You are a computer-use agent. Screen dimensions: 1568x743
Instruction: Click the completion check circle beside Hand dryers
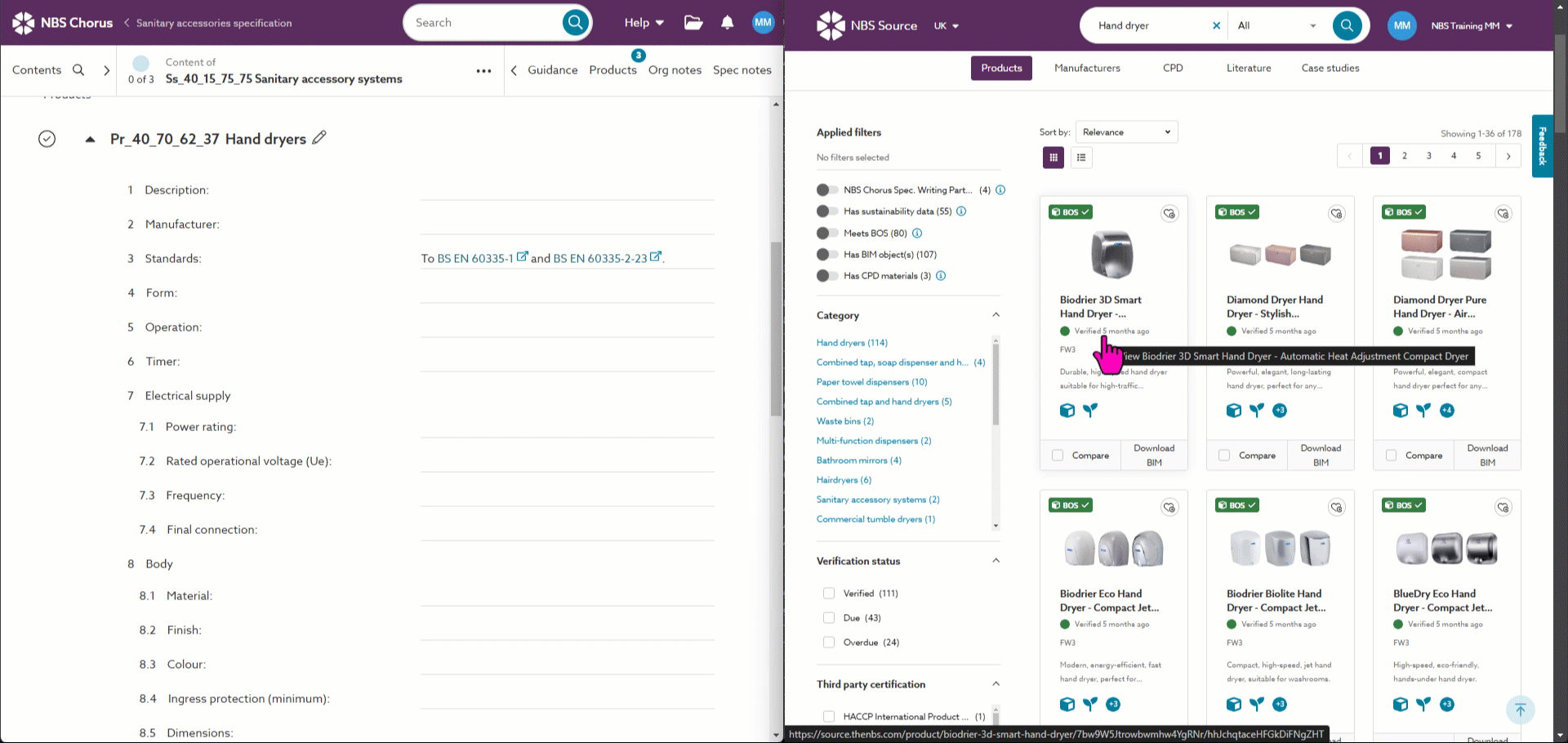47,139
